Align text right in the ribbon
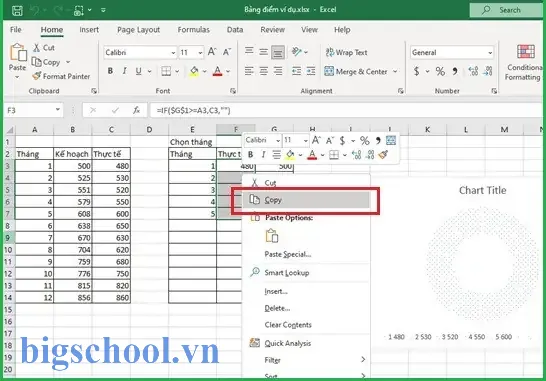Image resolution: width=546 pixels, height=381 pixels. pos(278,71)
